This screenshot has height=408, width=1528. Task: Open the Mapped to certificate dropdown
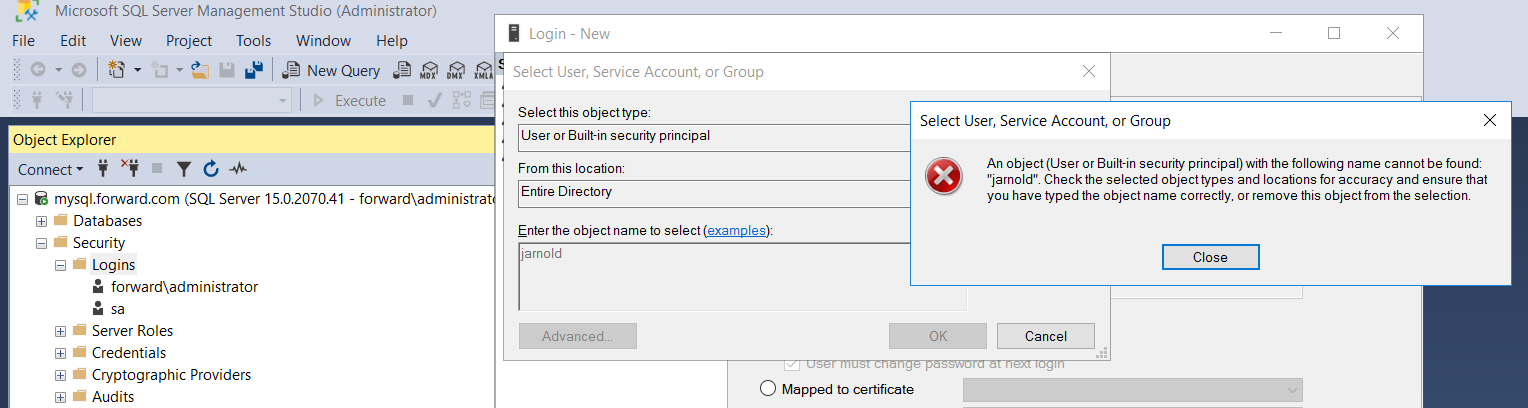coord(1133,389)
